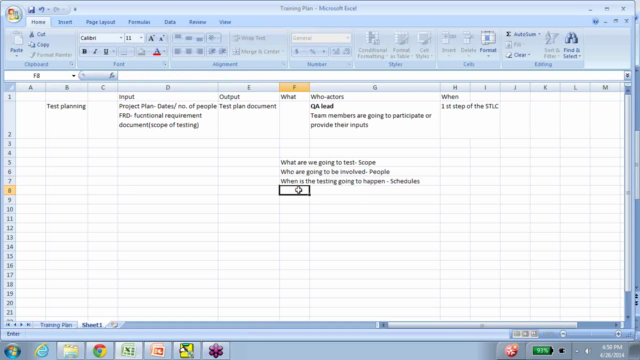Center text horizontally
Image resolution: width=640 pixels, height=360 pixels.
click(189, 51)
